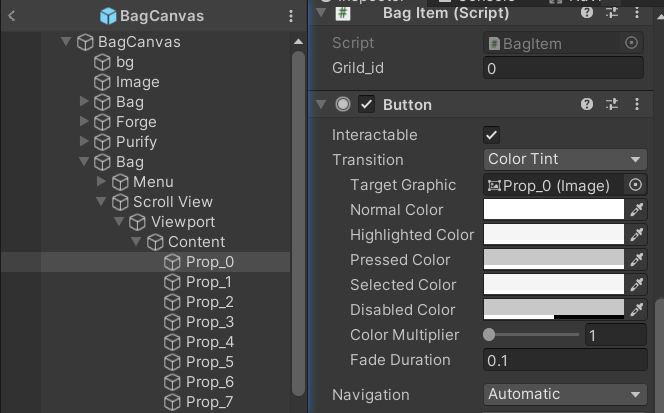Select the Forge object label
Viewport: 664px width, 413px height.
(136, 122)
